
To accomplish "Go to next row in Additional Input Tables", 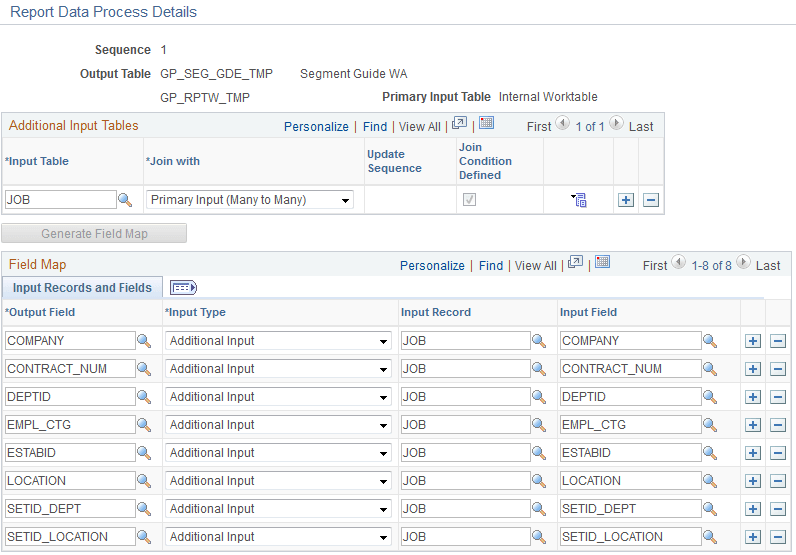I will (616, 123).
